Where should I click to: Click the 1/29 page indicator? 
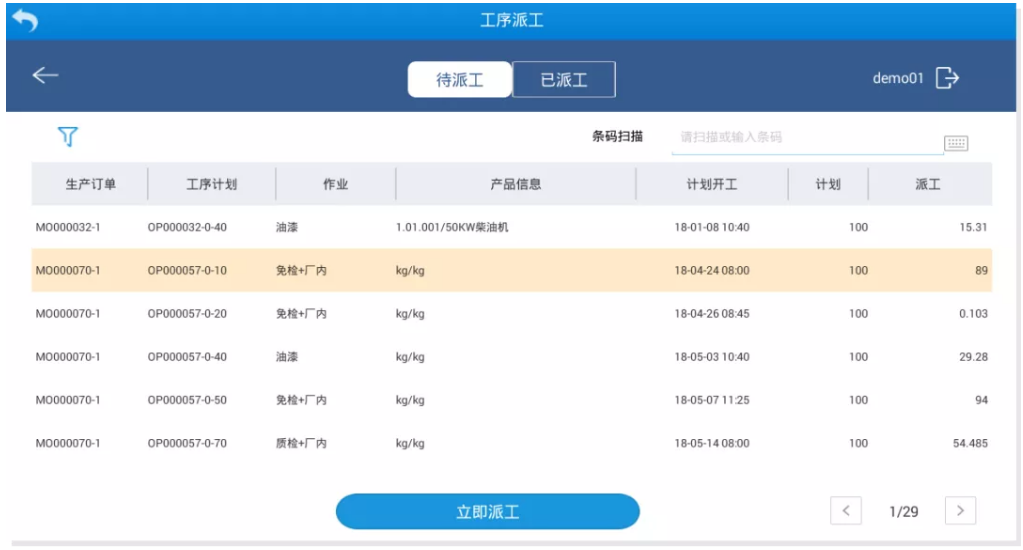pyautogui.click(x=904, y=512)
